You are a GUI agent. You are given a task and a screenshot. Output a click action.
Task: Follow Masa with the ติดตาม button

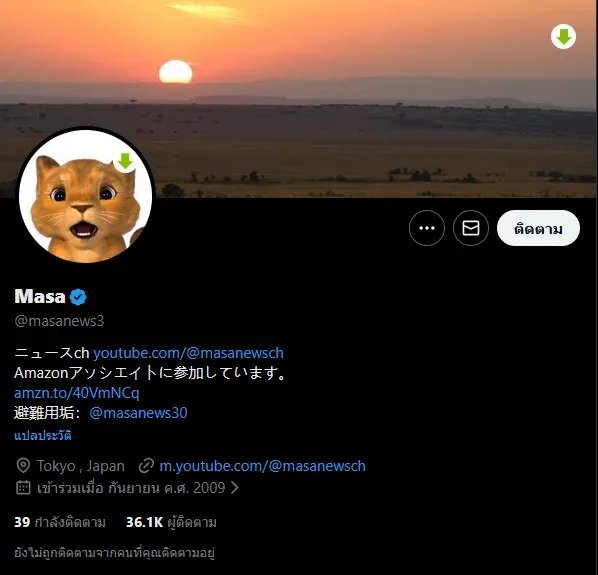coord(538,228)
